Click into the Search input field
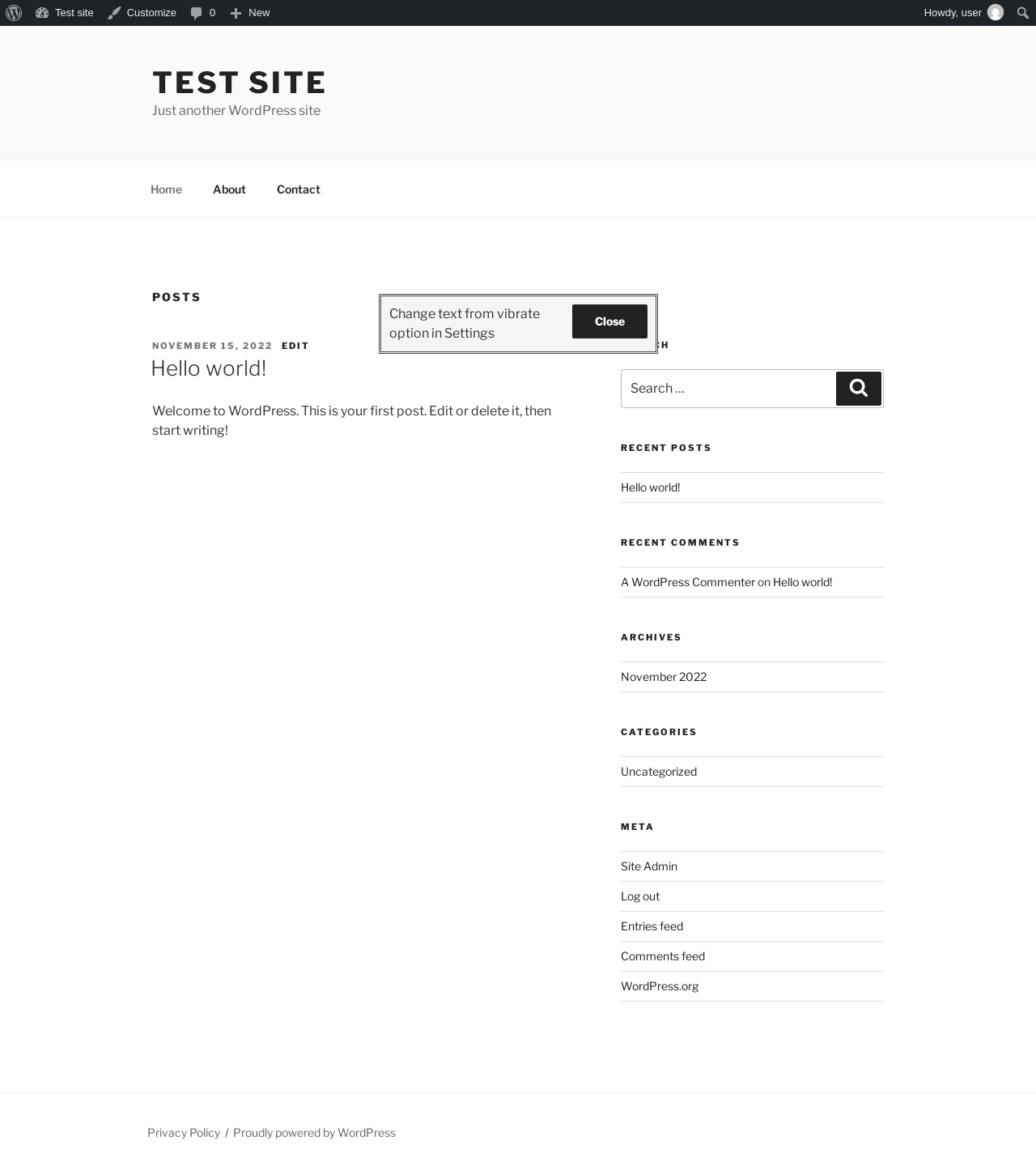This screenshot has height=1170, width=1036. [728, 389]
